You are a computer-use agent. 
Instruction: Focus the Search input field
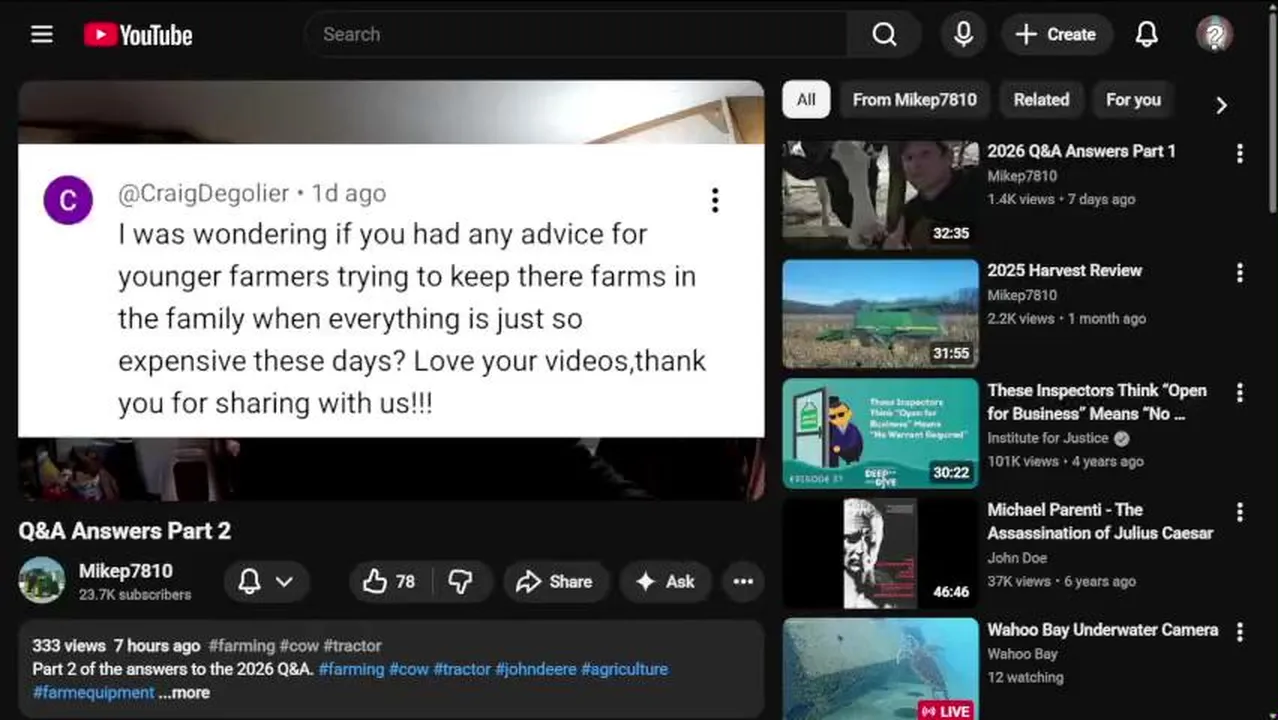[x=576, y=34]
